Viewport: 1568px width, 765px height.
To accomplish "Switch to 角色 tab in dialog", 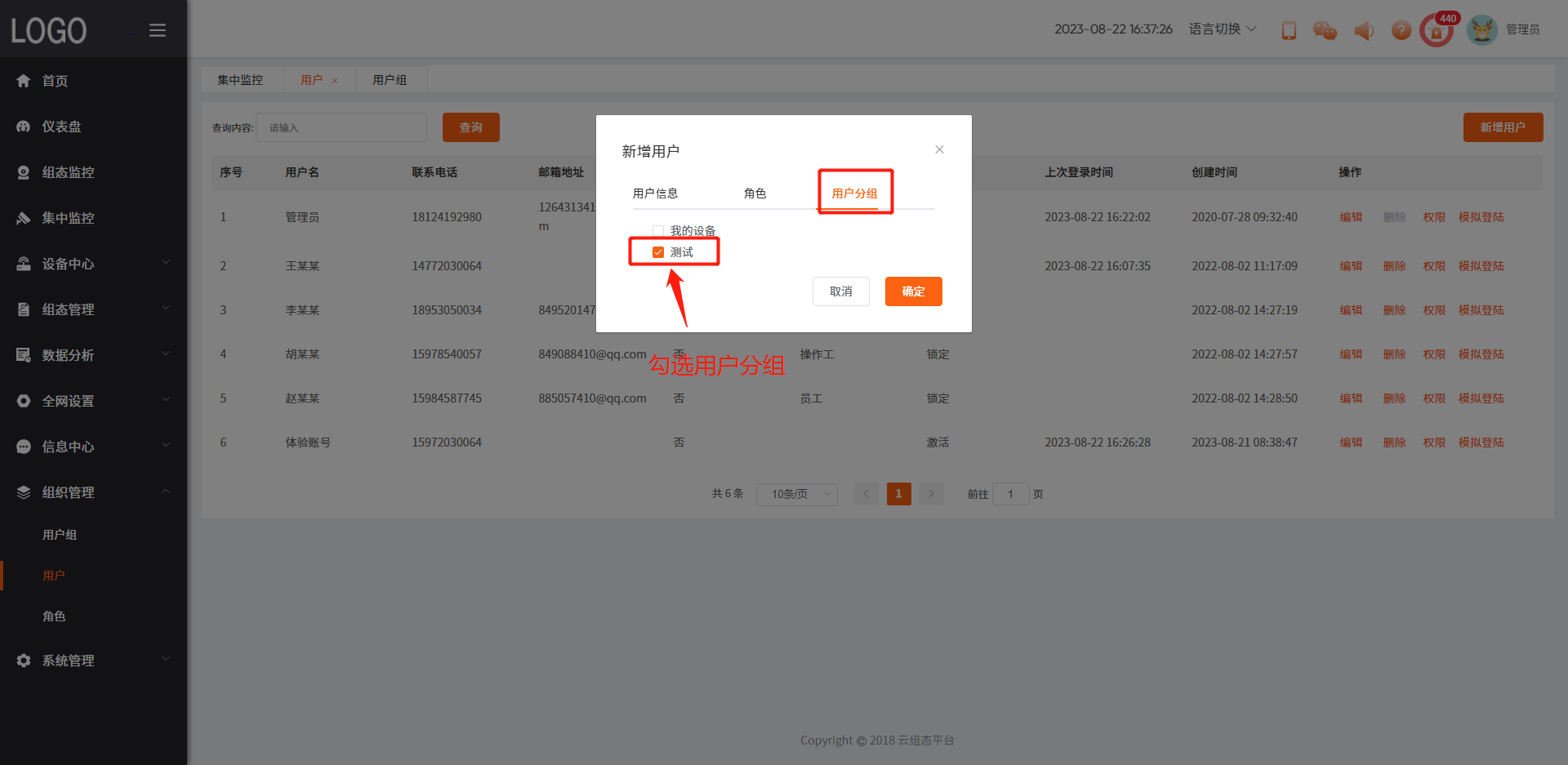I will (755, 193).
